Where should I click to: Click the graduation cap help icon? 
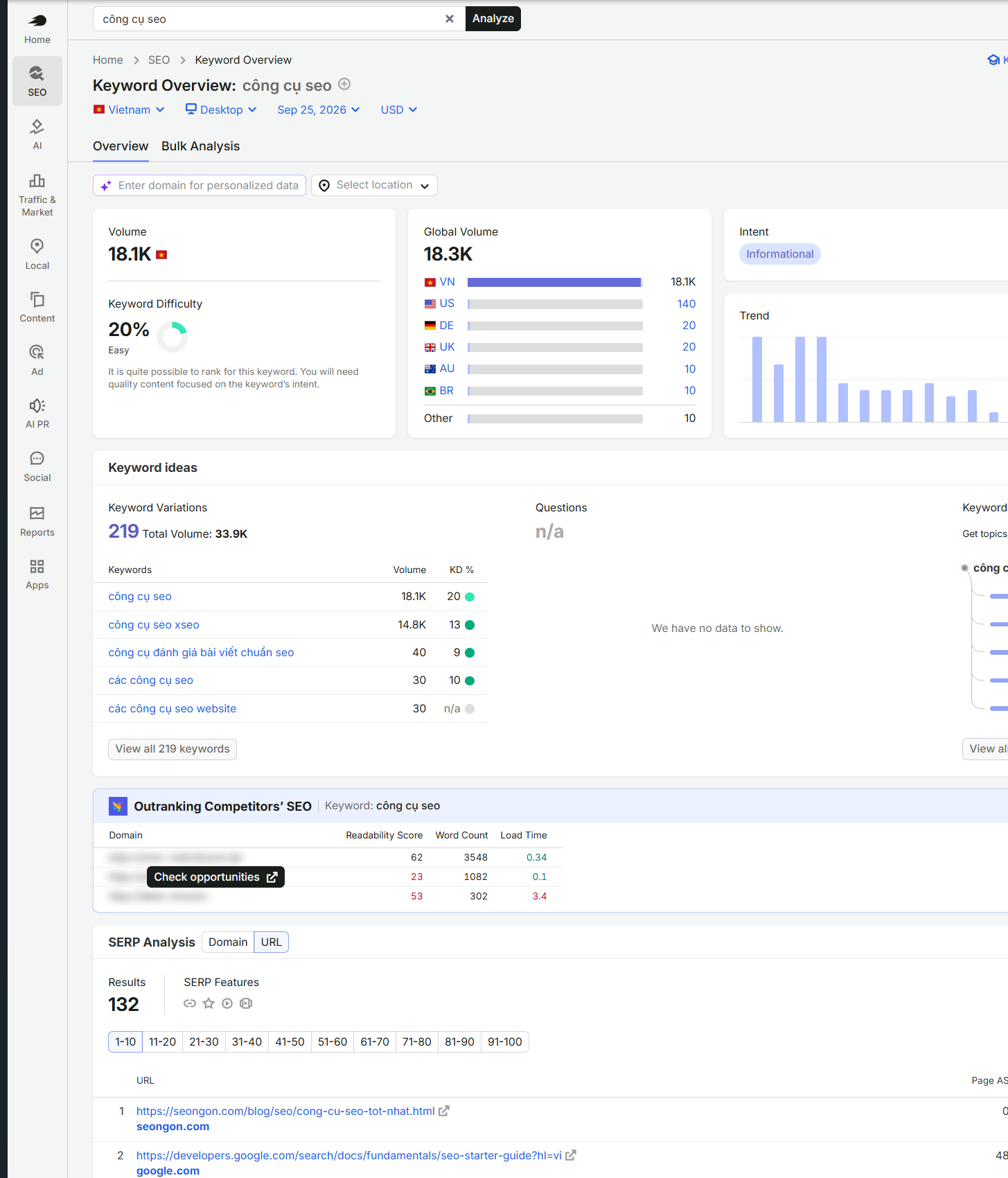993,60
